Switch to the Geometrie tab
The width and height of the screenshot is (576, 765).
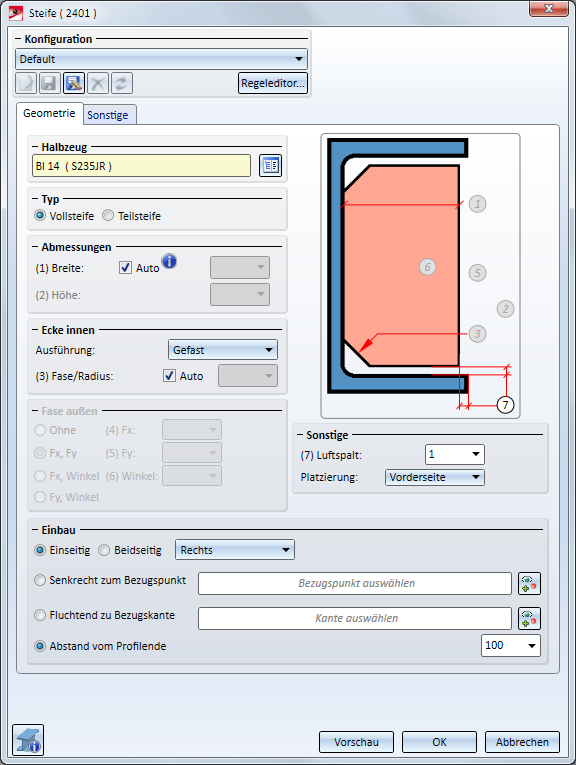point(49,113)
